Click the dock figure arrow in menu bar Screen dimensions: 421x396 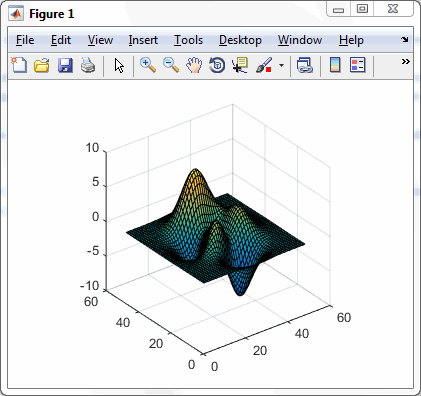[405, 40]
